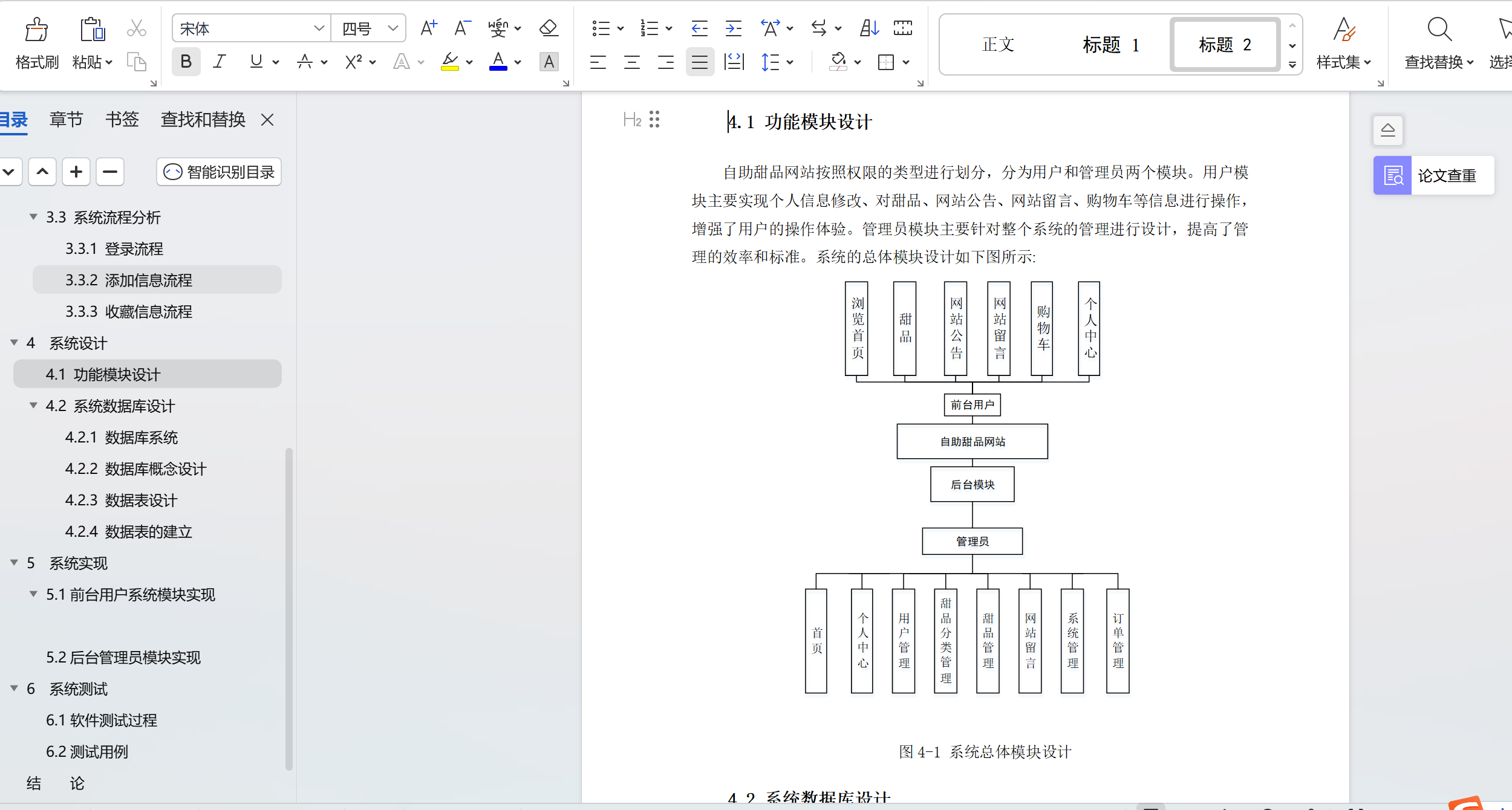The width and height of the screenshot is (1512, 810).
Task: Open the Styles set (样式集) icon
Action: [1344, 30]
